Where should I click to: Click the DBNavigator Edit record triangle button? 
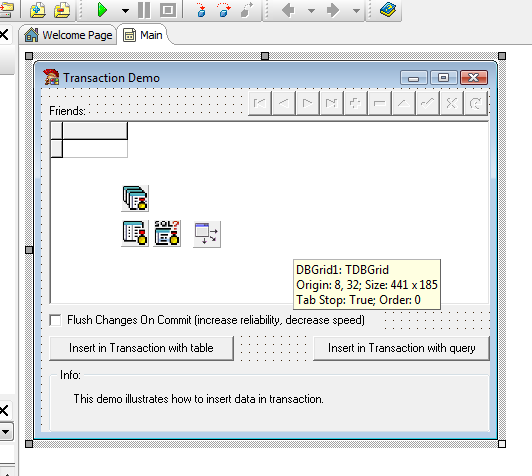(x=403, y=103)
